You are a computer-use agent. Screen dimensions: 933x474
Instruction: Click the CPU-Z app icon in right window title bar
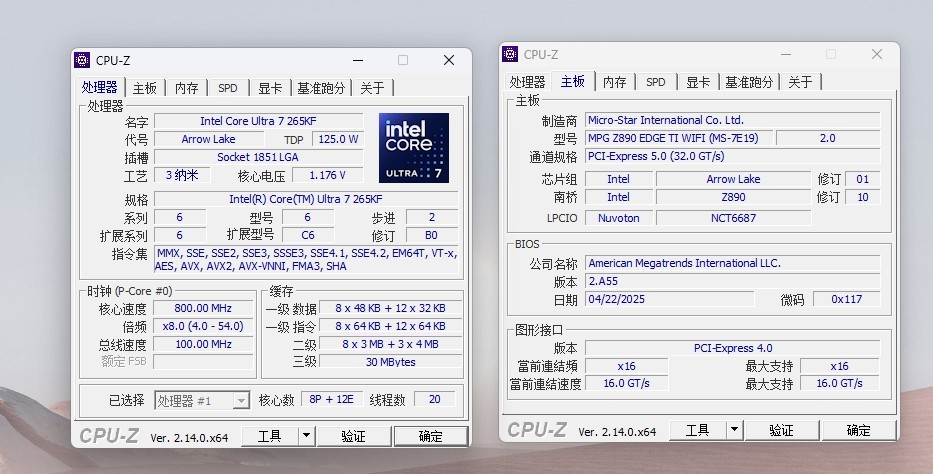point(510,54)
